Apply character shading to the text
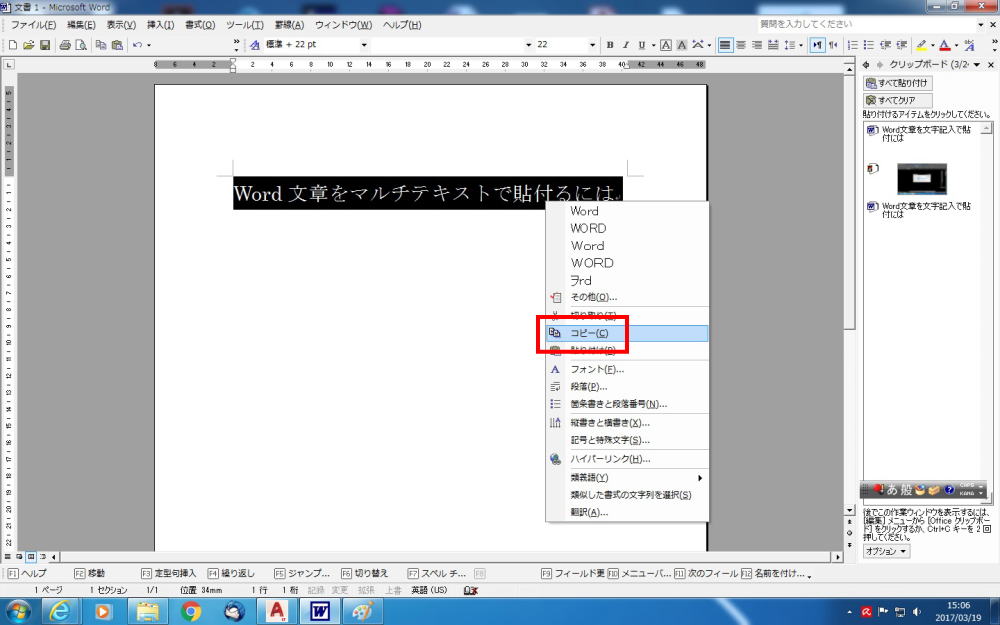1000x625 pixels. (682, 45)
